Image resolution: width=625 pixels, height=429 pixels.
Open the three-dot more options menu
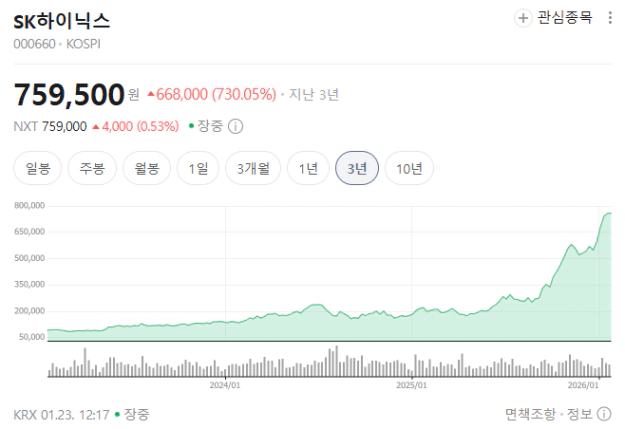click(x=610, y=18)
